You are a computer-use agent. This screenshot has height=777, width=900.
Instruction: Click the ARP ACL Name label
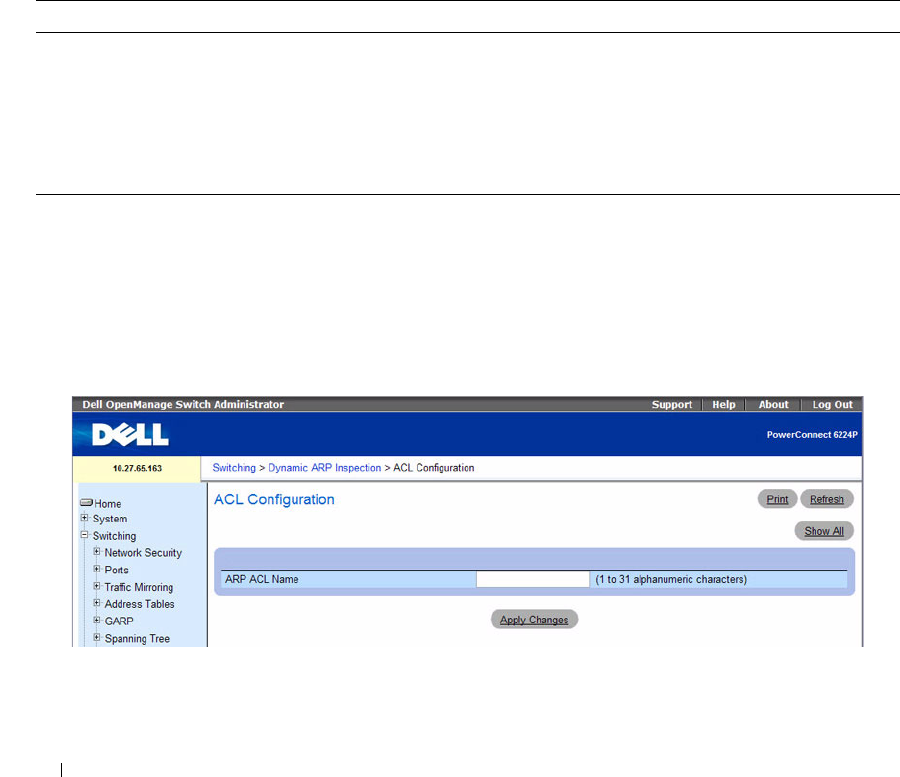pyautogui.click(x=261, y=579)
